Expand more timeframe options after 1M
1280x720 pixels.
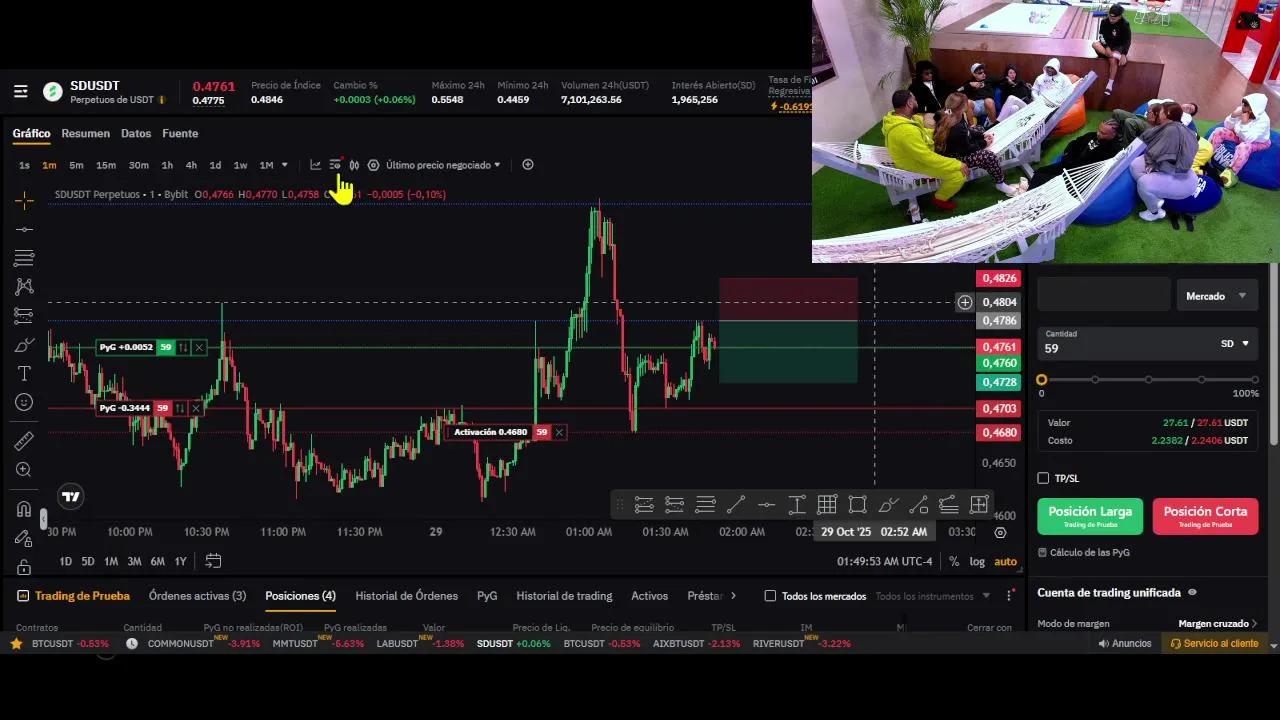pos(285,165)
